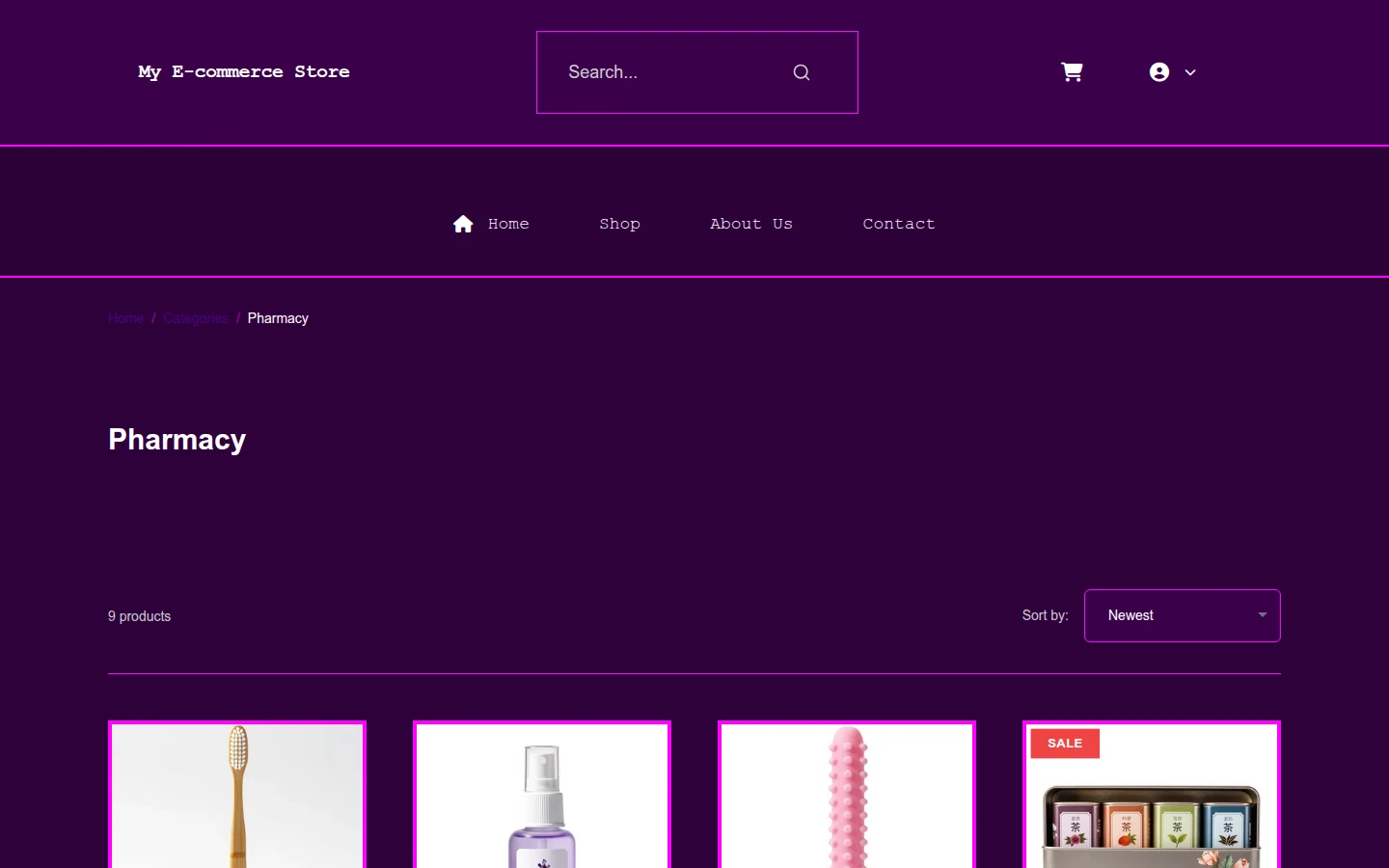
Task: Follow the Home breadcrumb link
Action: pyautogui.click(x=125, y=318)
